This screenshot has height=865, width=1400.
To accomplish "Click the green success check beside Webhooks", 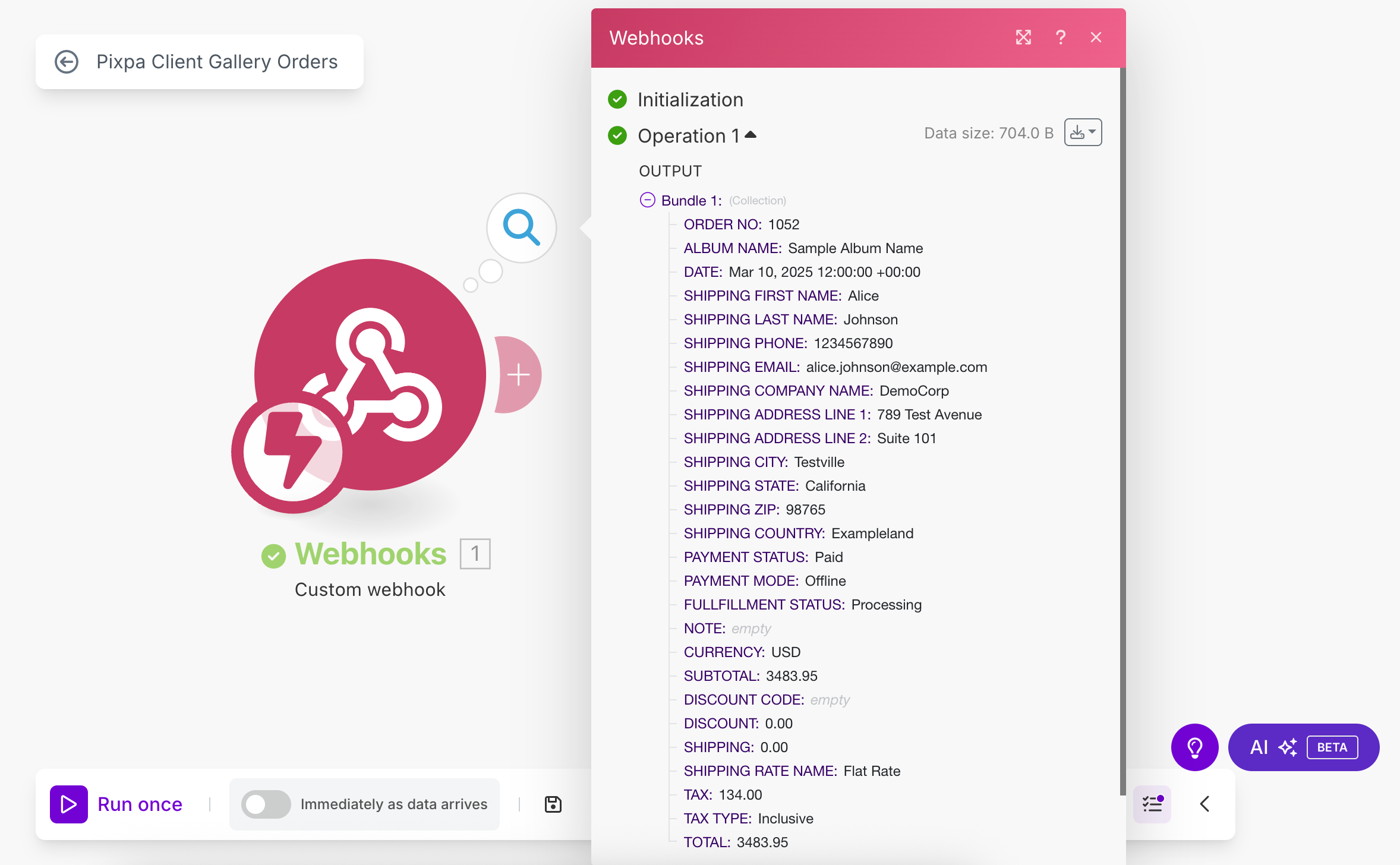I will 273,555.
